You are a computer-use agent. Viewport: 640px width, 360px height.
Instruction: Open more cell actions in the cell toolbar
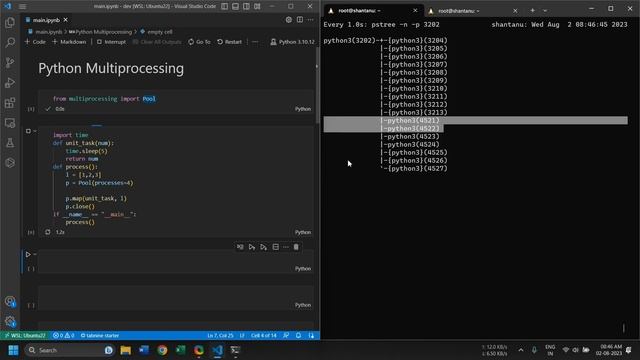point(286,247)
